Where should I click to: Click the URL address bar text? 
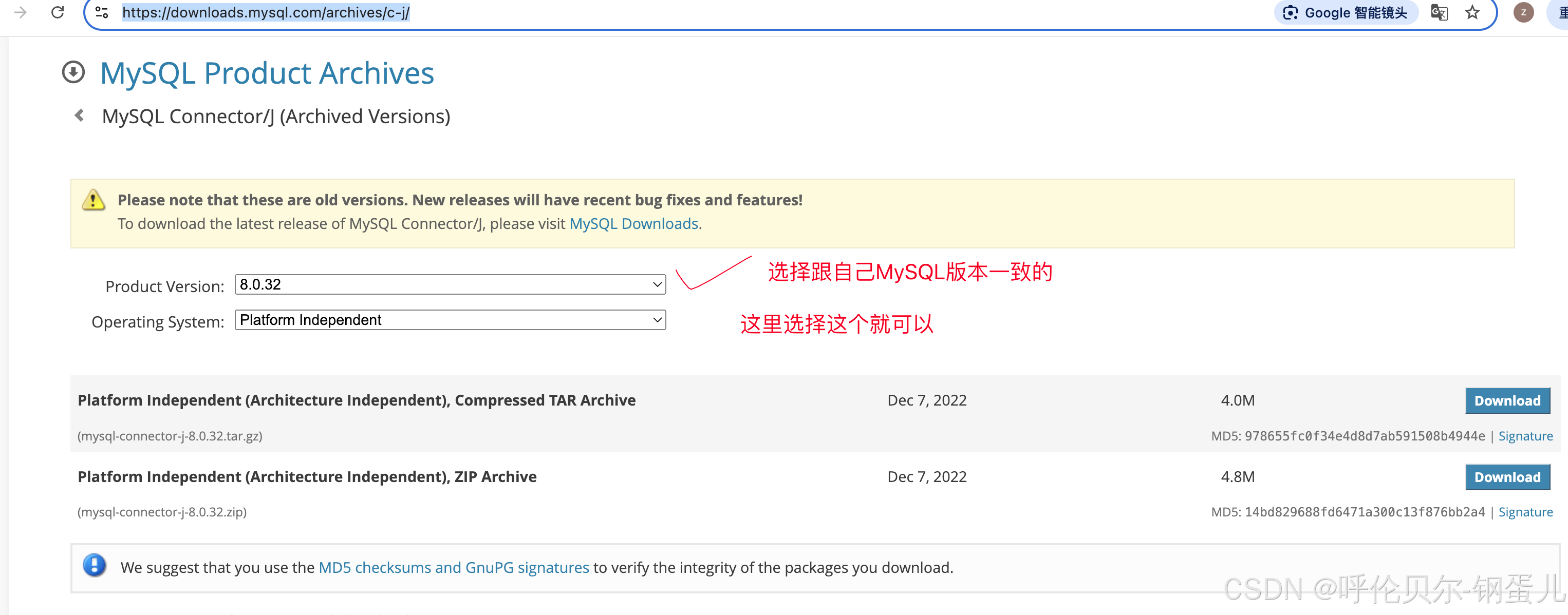pos(266,12)
